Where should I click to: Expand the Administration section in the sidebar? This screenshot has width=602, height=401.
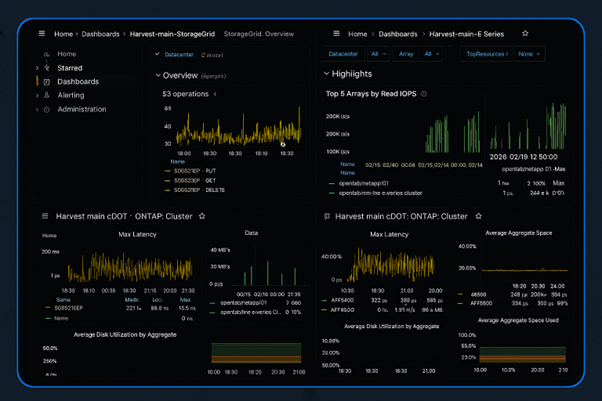(37, 109)
